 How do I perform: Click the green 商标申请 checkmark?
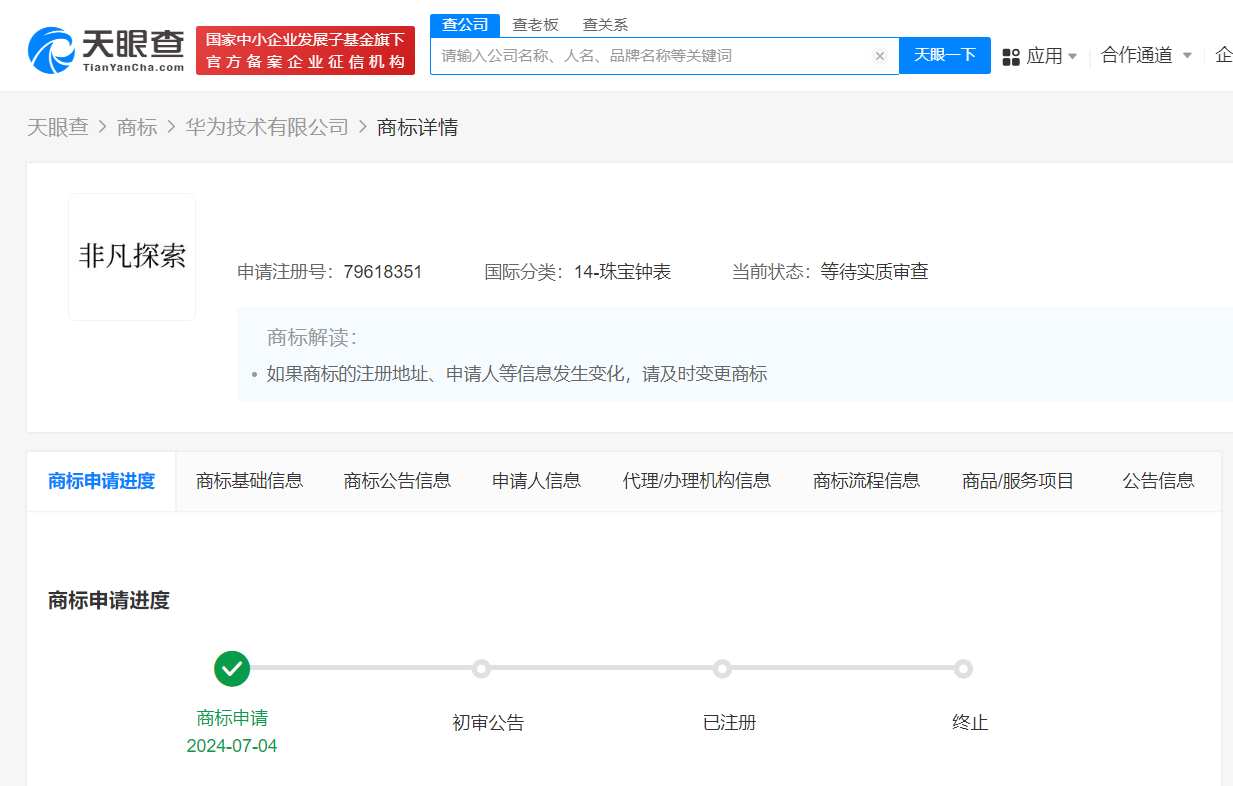point(232,669)
